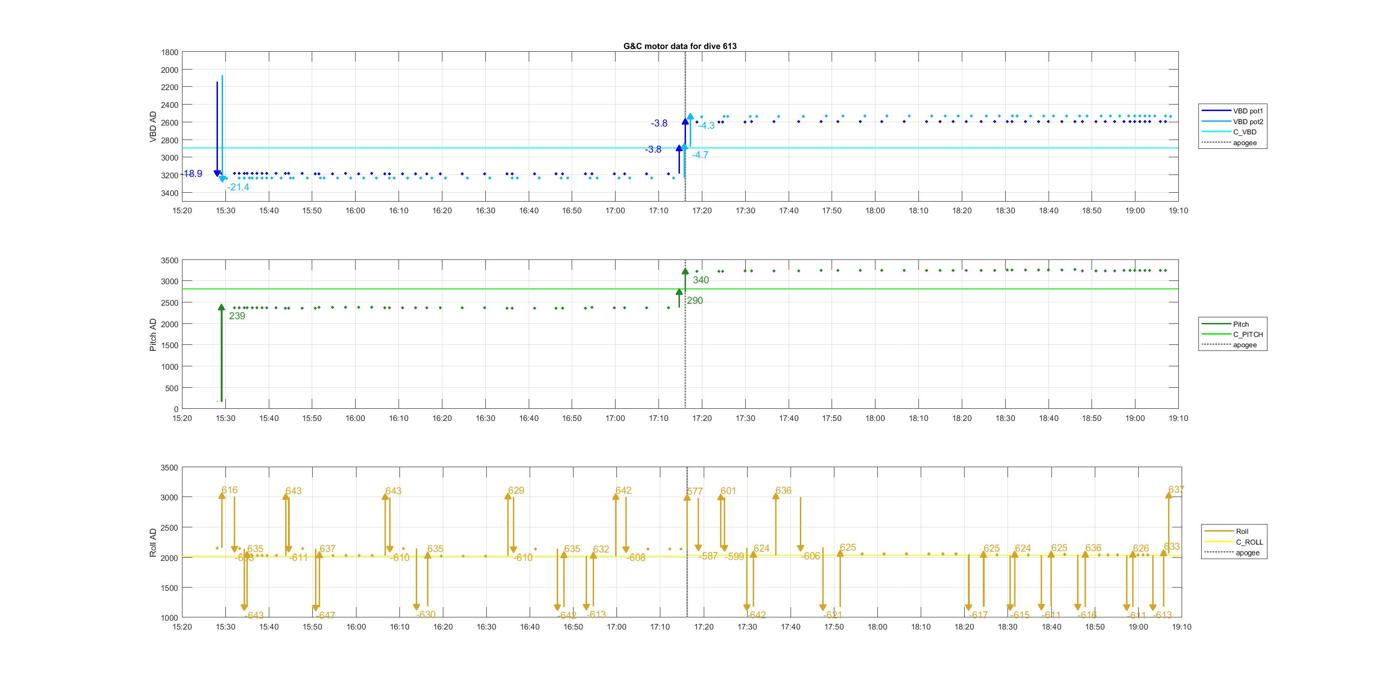Click the figure title 'G&C motor data for dive 613'
Image resolution: width=1400 pixels, height=693 pixels.
(680, 46)
